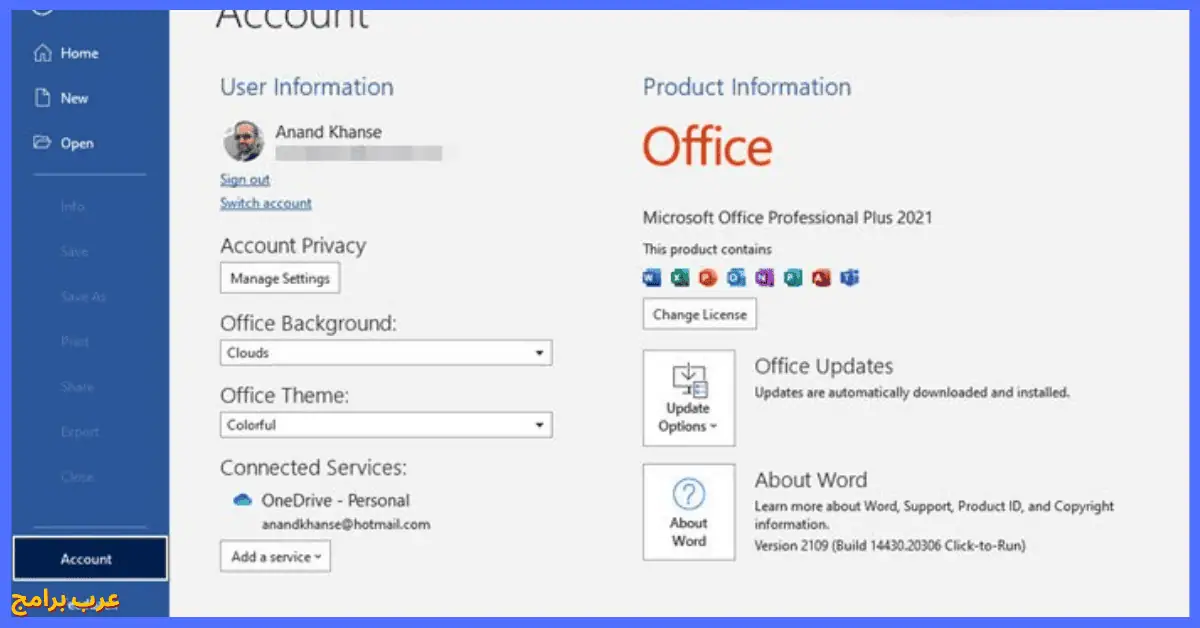This screenshot has width=1200, height=628.
Task: Click the dimmed Export sidebar item
Action: (79, 432)
